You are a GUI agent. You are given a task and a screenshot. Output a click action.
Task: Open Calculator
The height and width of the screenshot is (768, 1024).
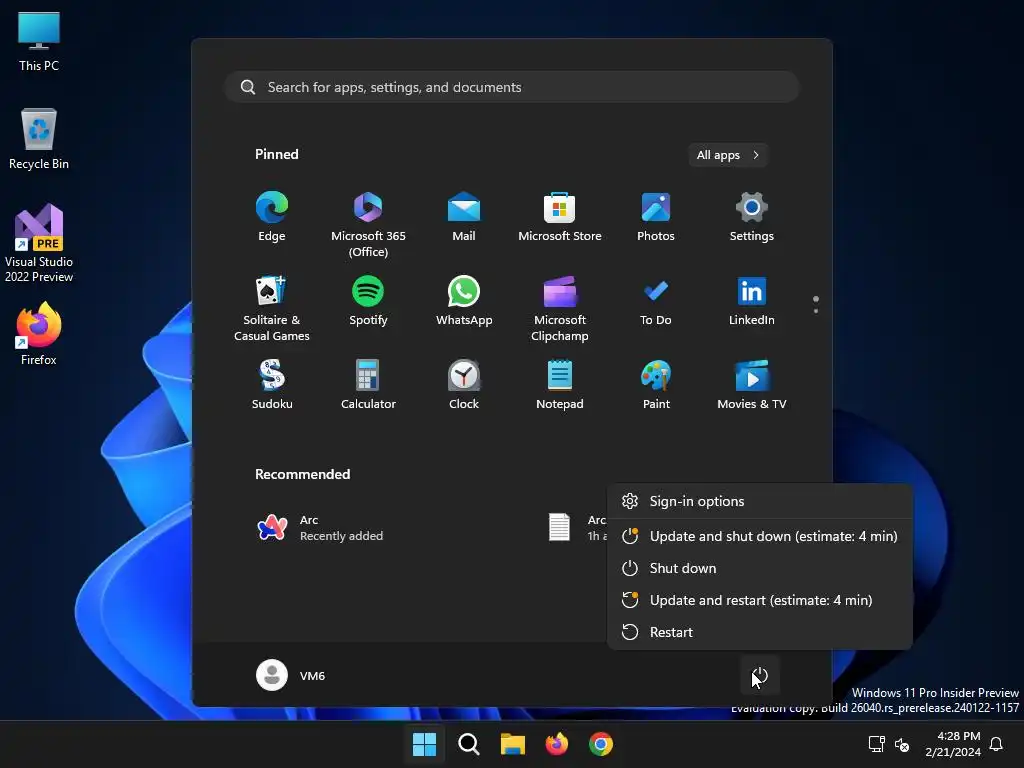(x=368, y=385)
